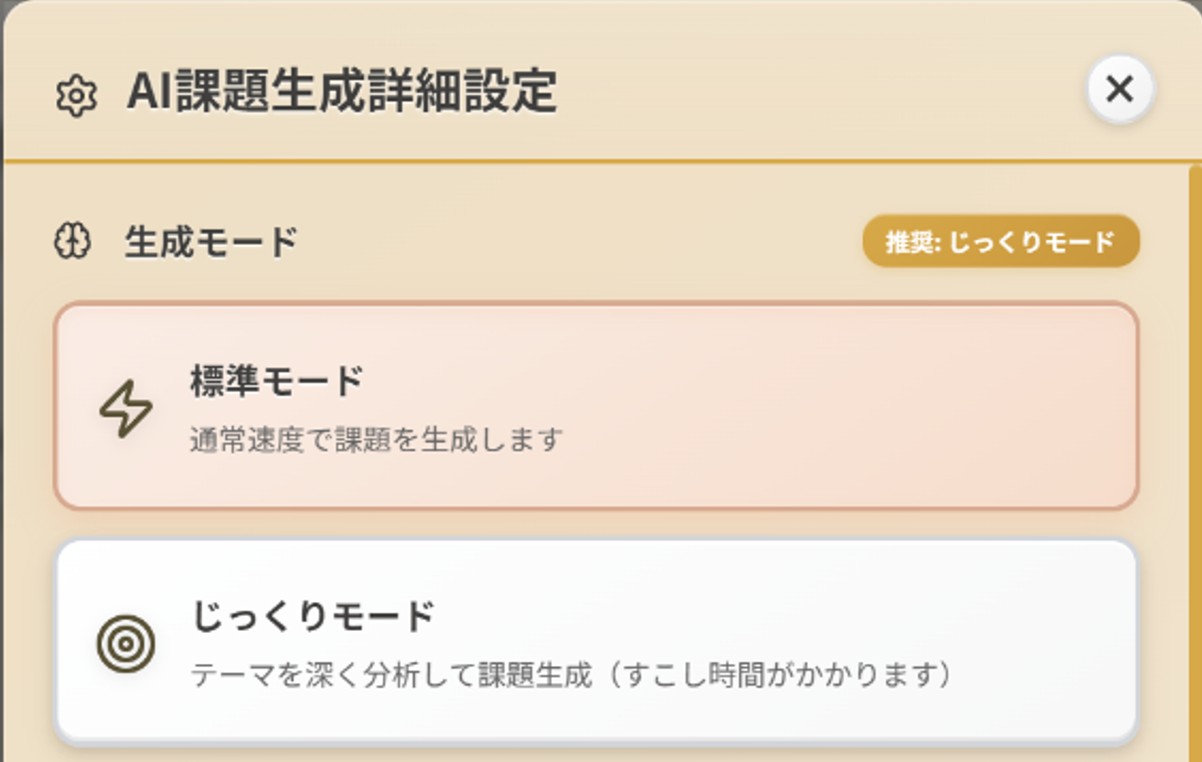Click the 通常速度で課題を生成します description
The height and width of the screenshot is (762, 1202).
376,439
